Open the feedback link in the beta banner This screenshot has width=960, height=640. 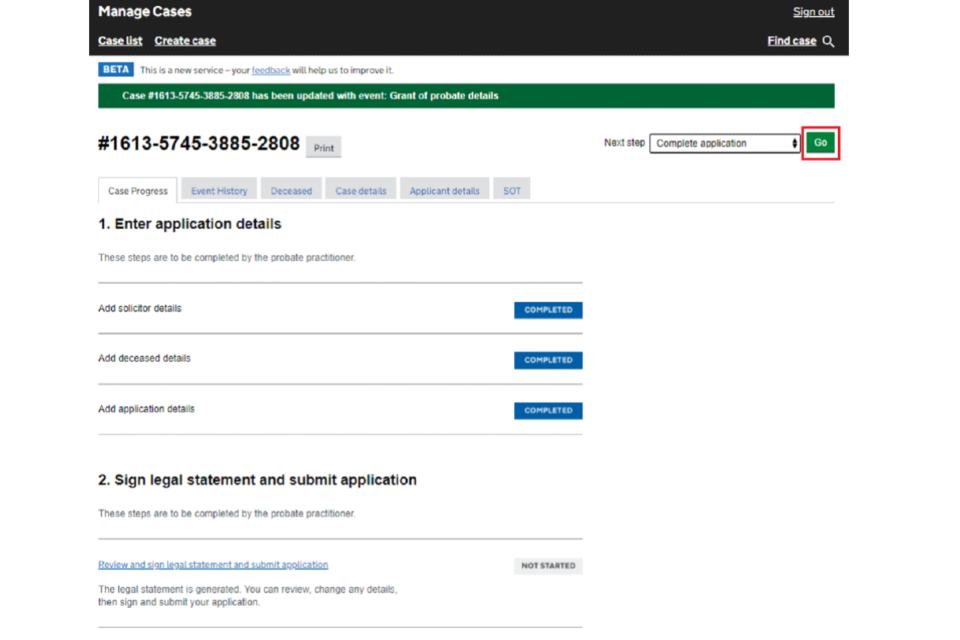(x=271, y=70)
